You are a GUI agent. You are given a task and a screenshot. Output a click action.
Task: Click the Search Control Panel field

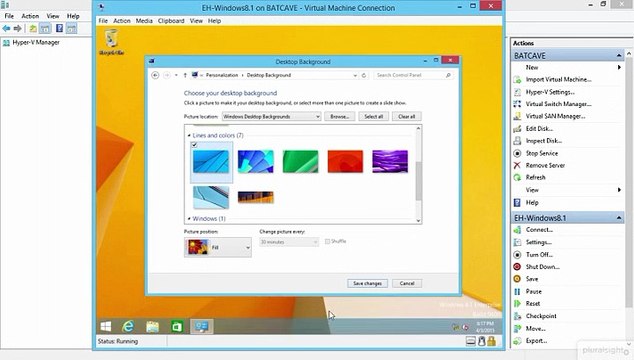pos(413,75)
